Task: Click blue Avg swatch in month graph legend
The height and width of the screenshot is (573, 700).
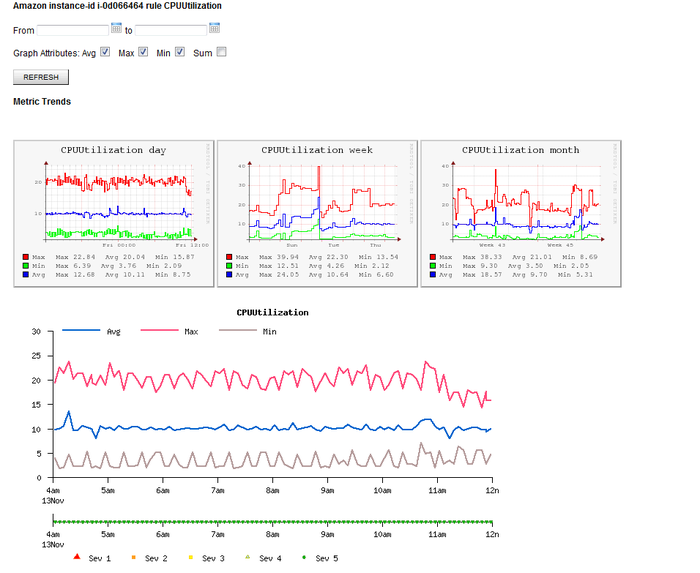Action: [433, 274]
